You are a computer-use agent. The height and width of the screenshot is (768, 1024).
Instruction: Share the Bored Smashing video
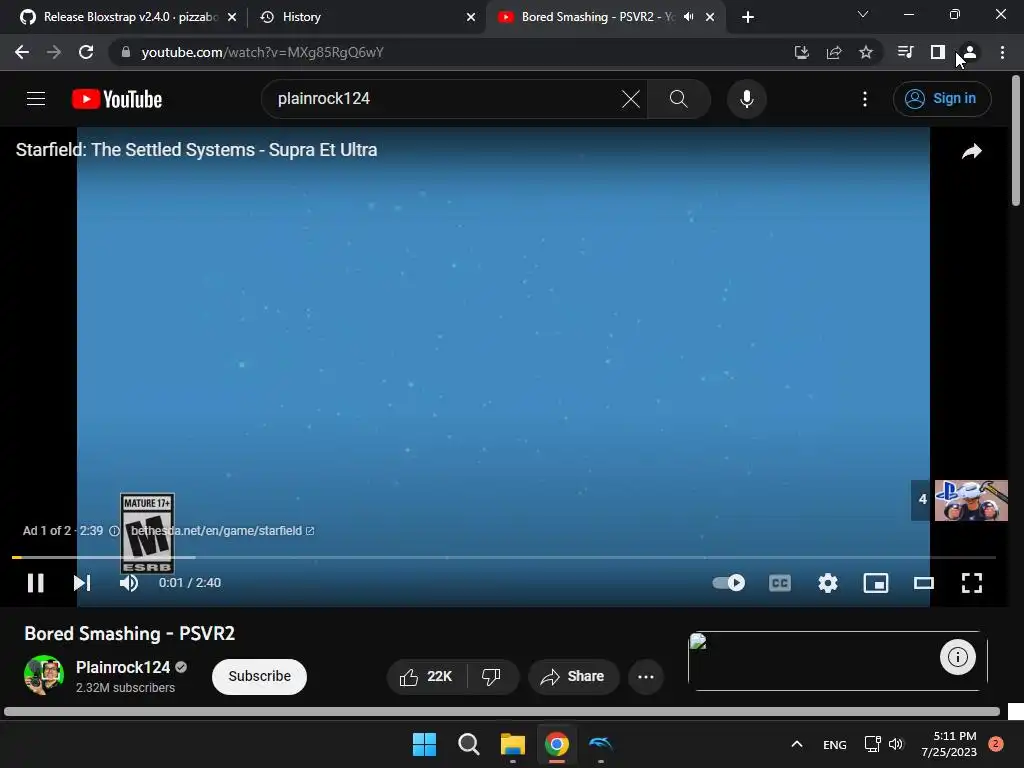(573, 677)
